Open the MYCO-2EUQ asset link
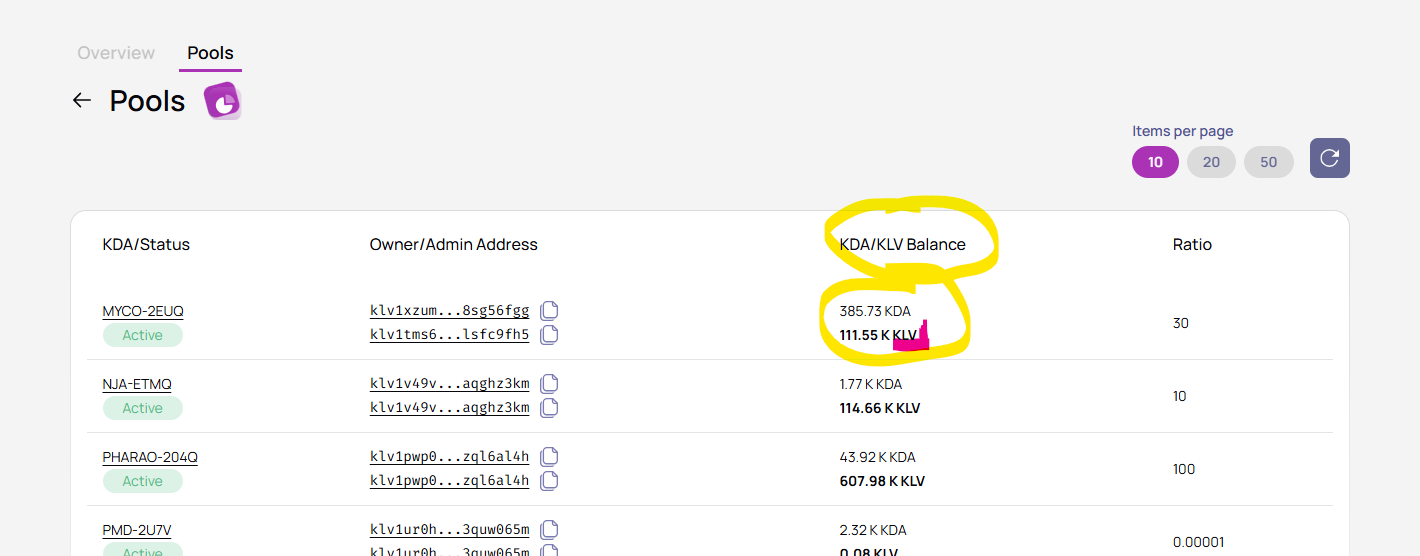Screen dimensions: 1420x556 143,311
